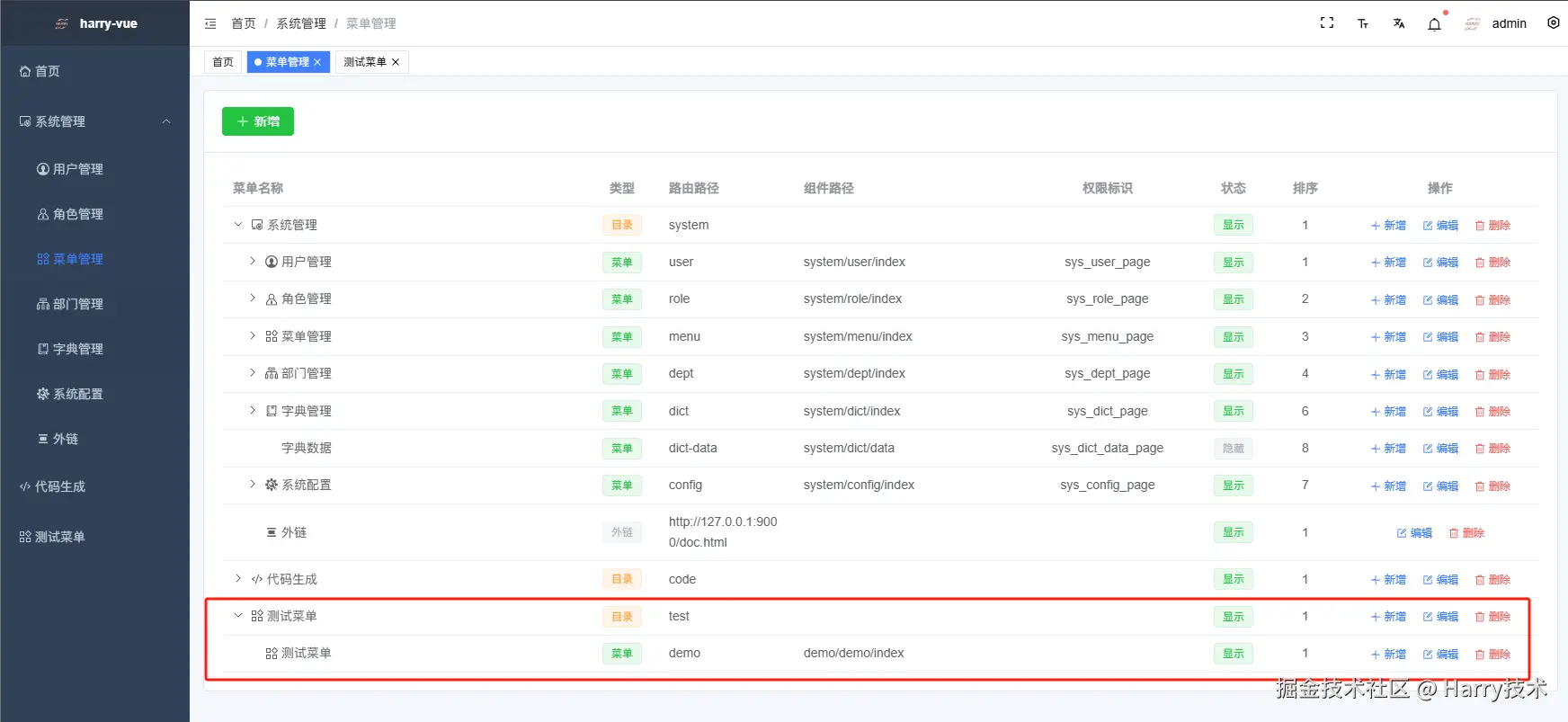
Task: Click 编辑 in the code row
Action: coord(1440,580)
